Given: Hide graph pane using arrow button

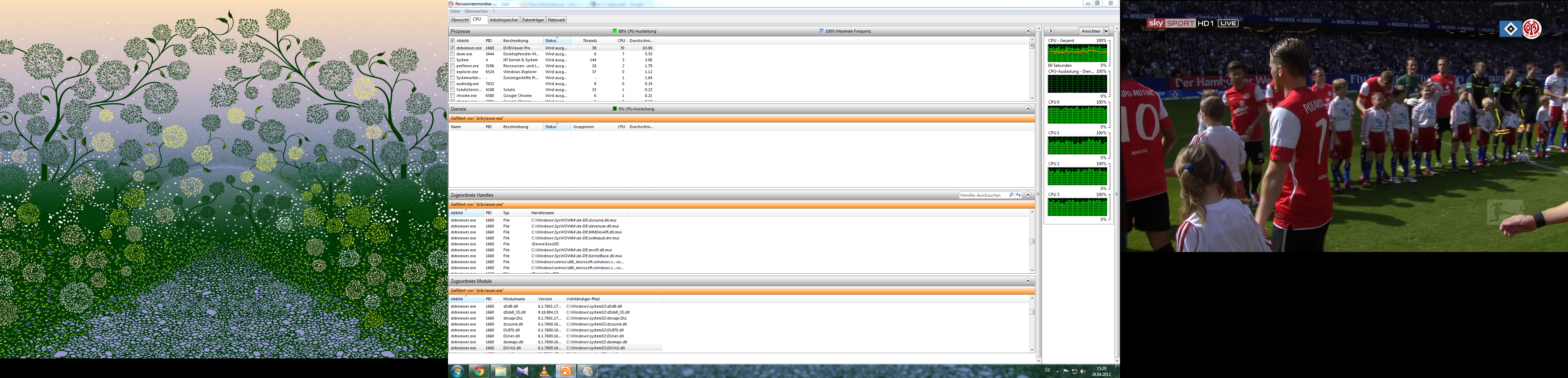Looking at the screenshot, I should tap(1051, 31).
